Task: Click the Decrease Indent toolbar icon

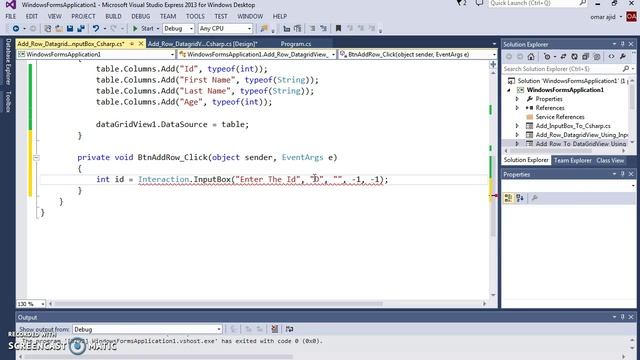Action: tap(287, 29)
